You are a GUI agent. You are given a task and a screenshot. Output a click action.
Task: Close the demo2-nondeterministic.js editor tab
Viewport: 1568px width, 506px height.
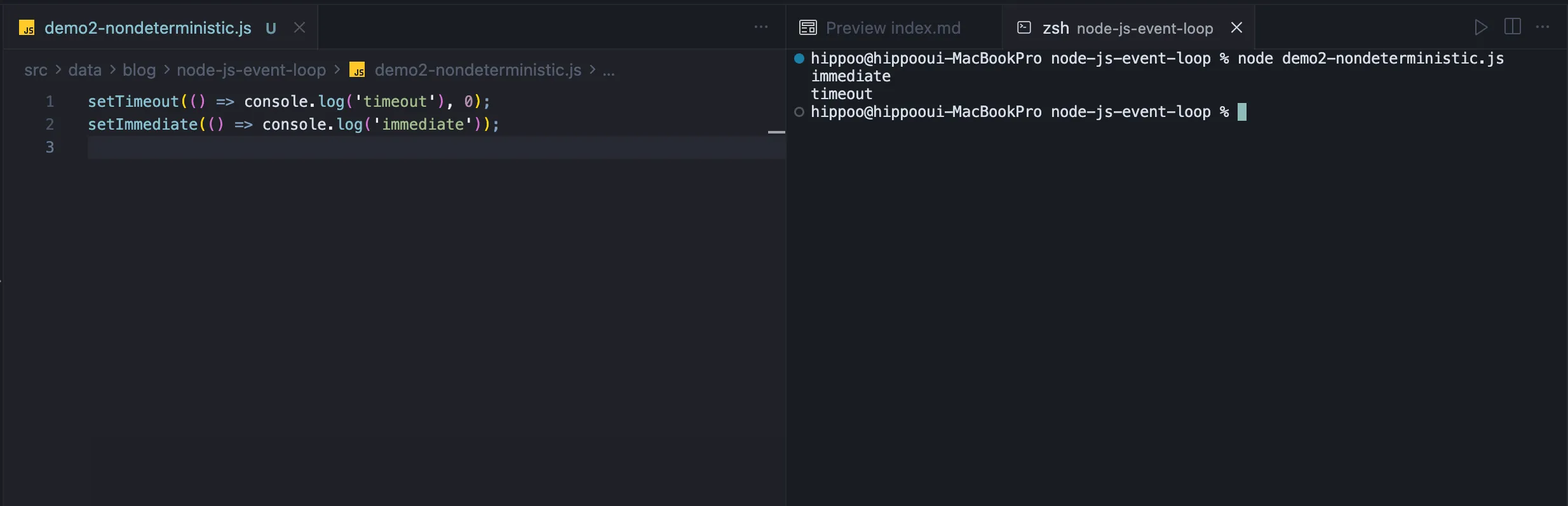[x=299, y=28]
